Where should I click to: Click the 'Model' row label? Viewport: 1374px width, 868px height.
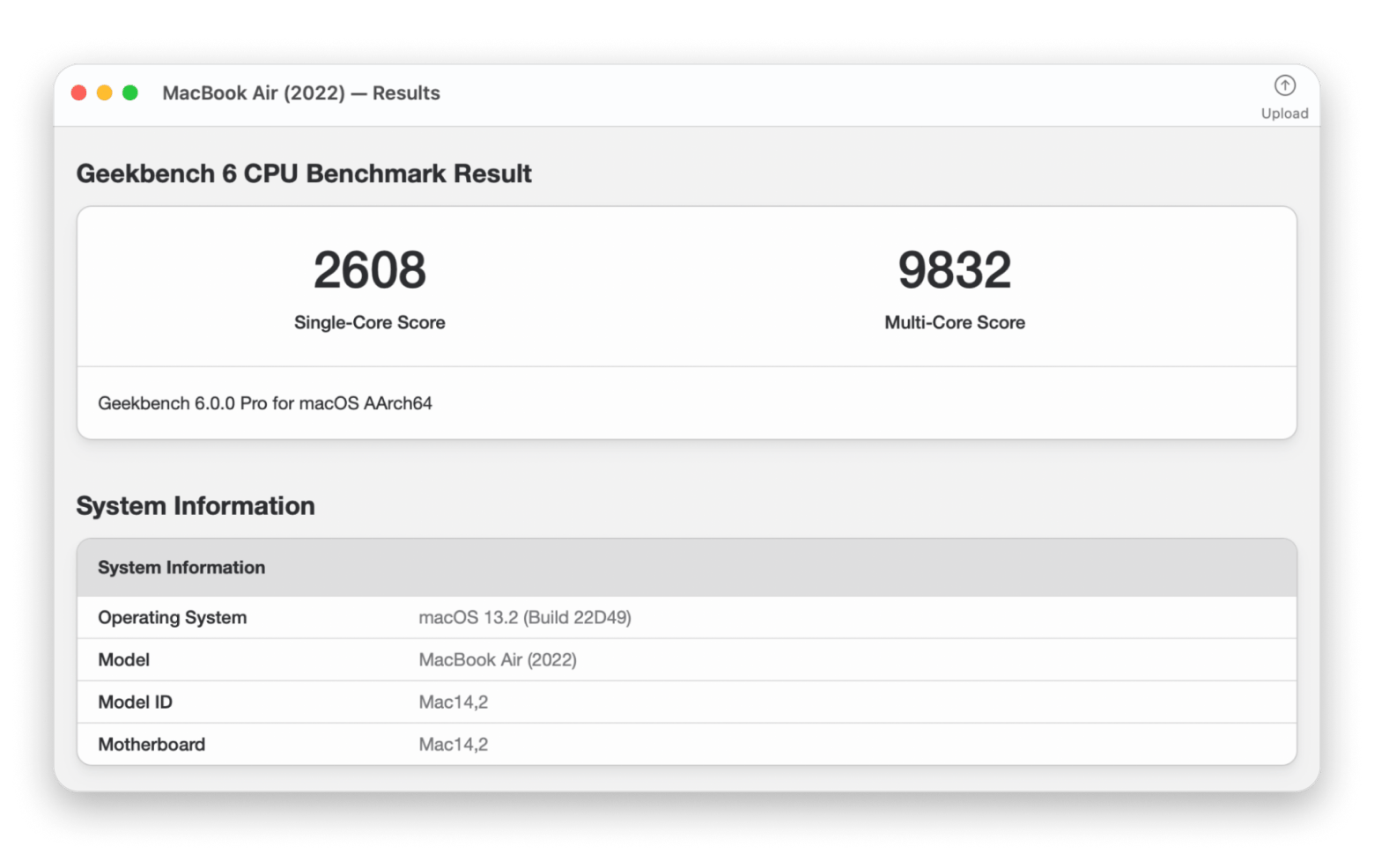[x=124, y=660]
